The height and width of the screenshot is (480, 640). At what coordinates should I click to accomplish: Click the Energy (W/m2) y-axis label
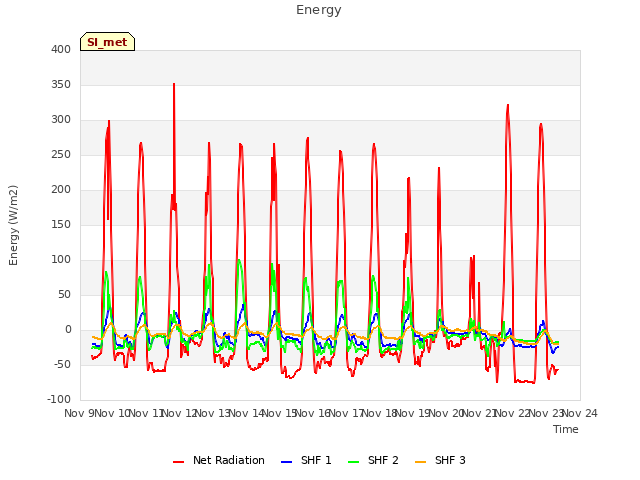coord(13,225)
